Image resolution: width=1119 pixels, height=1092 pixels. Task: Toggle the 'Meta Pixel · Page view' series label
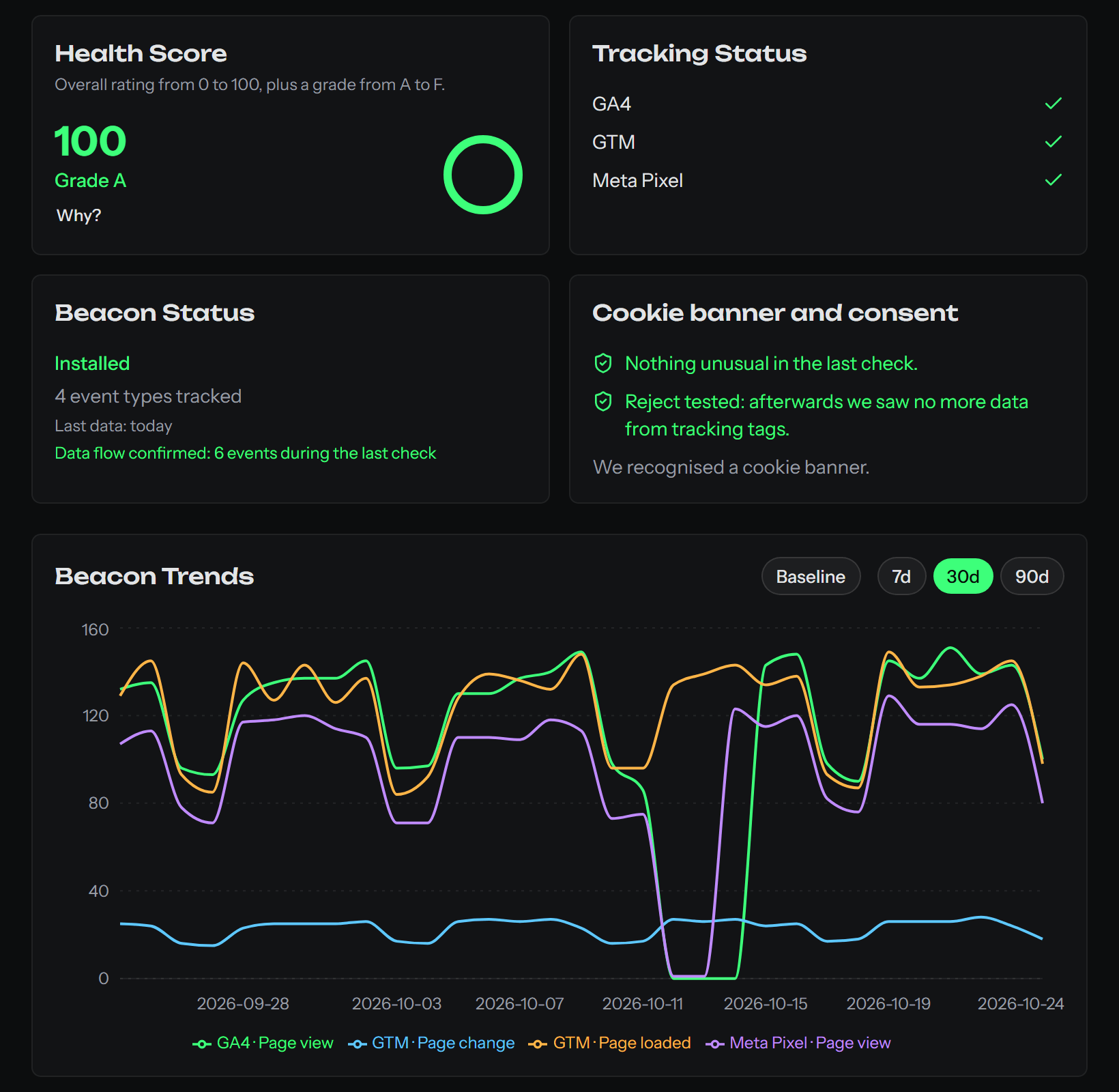click(811, 1043)
